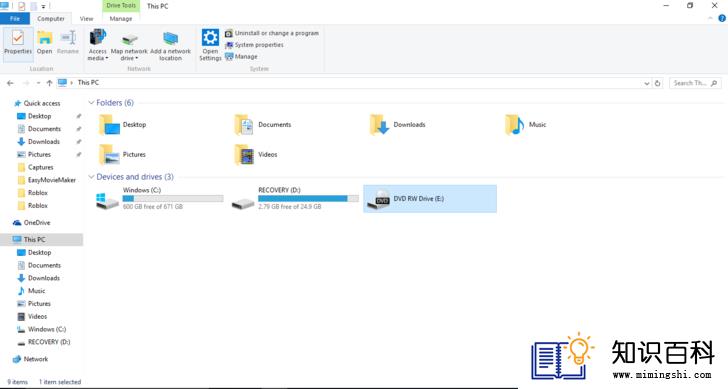
Task: Select the RECOVERY (D:) drive icon
Action: (x=243, y=203)
